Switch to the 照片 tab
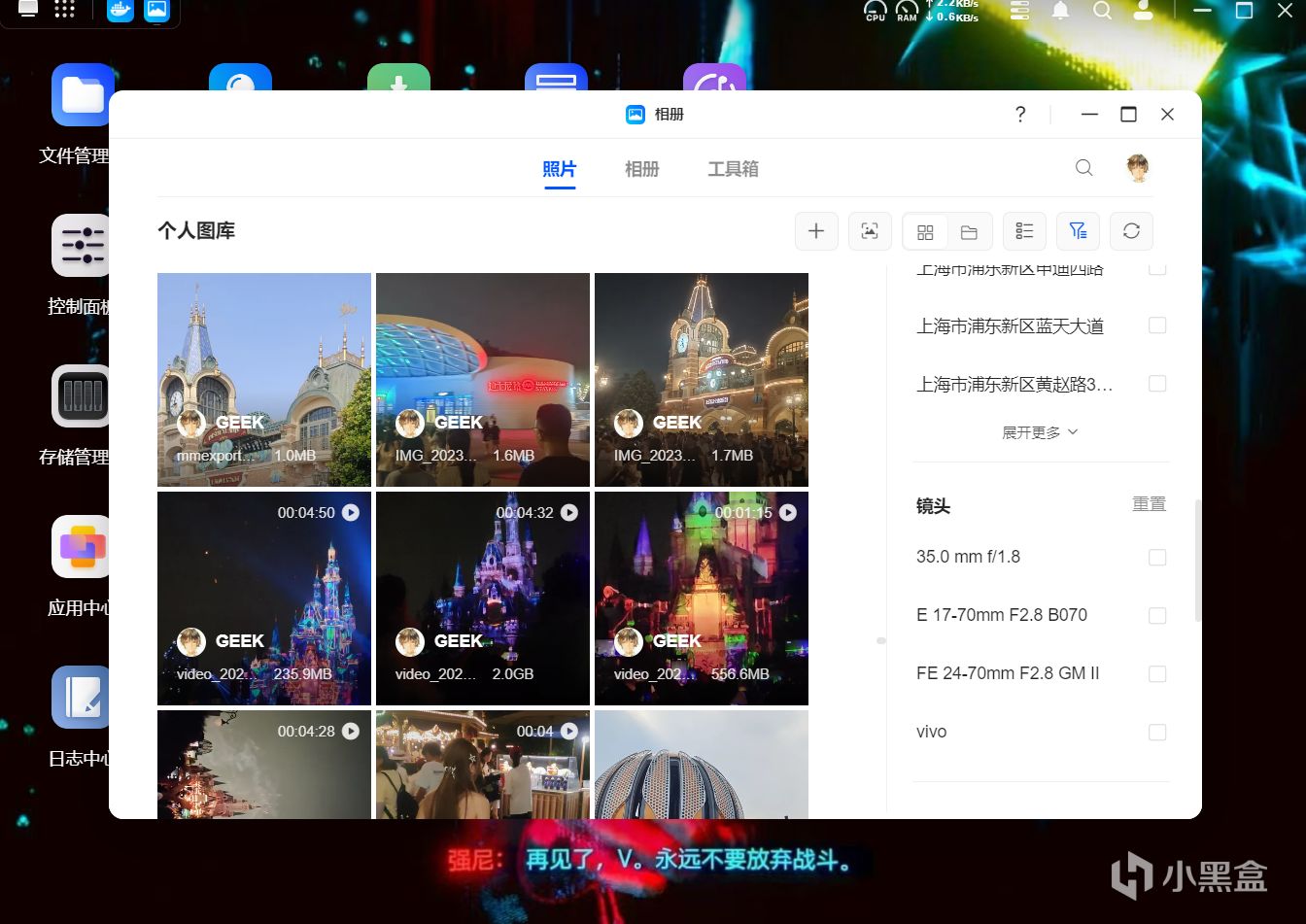Screen dimensions: 1306x924 click(560, 169)
